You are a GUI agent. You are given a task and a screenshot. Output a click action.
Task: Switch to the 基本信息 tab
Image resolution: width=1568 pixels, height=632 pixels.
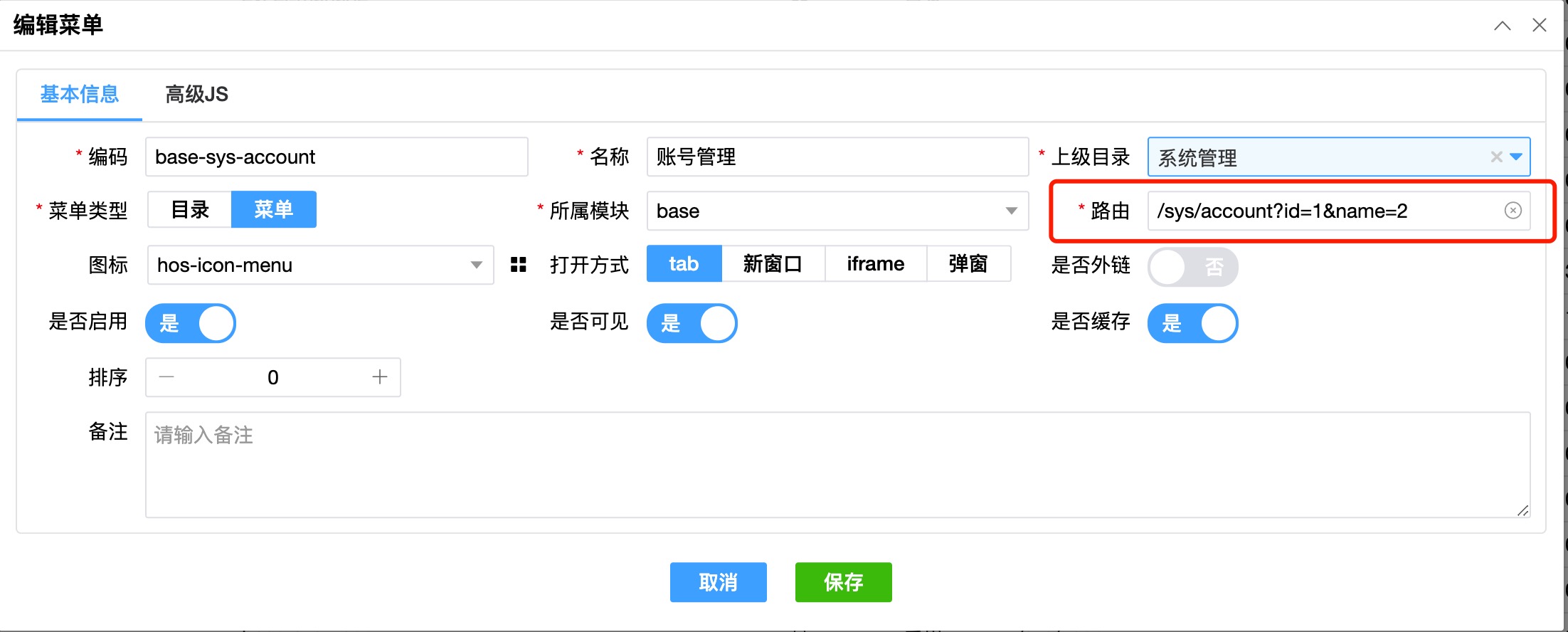coord(80,94)
